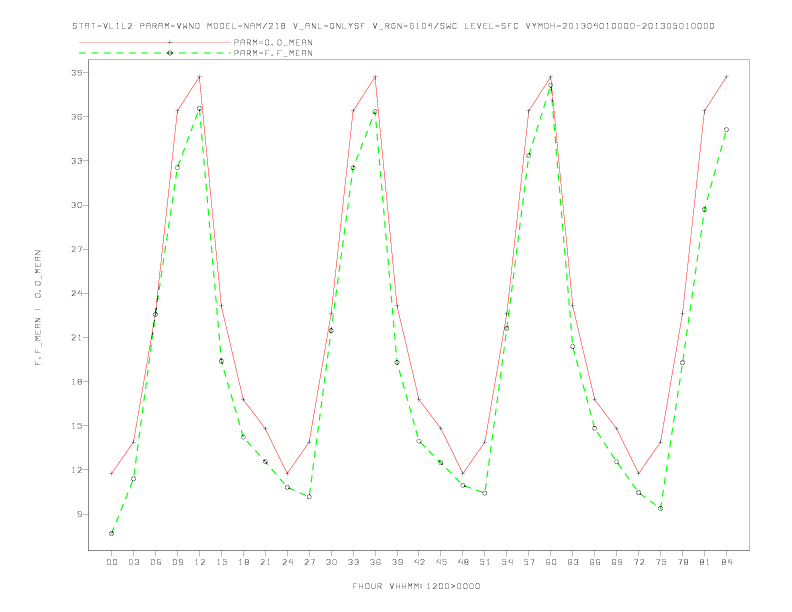Image resolution: width=792 pixels, height=612 pixels.
Task: Click the x-axis forecast hour label 15
Action: (221, 562)
